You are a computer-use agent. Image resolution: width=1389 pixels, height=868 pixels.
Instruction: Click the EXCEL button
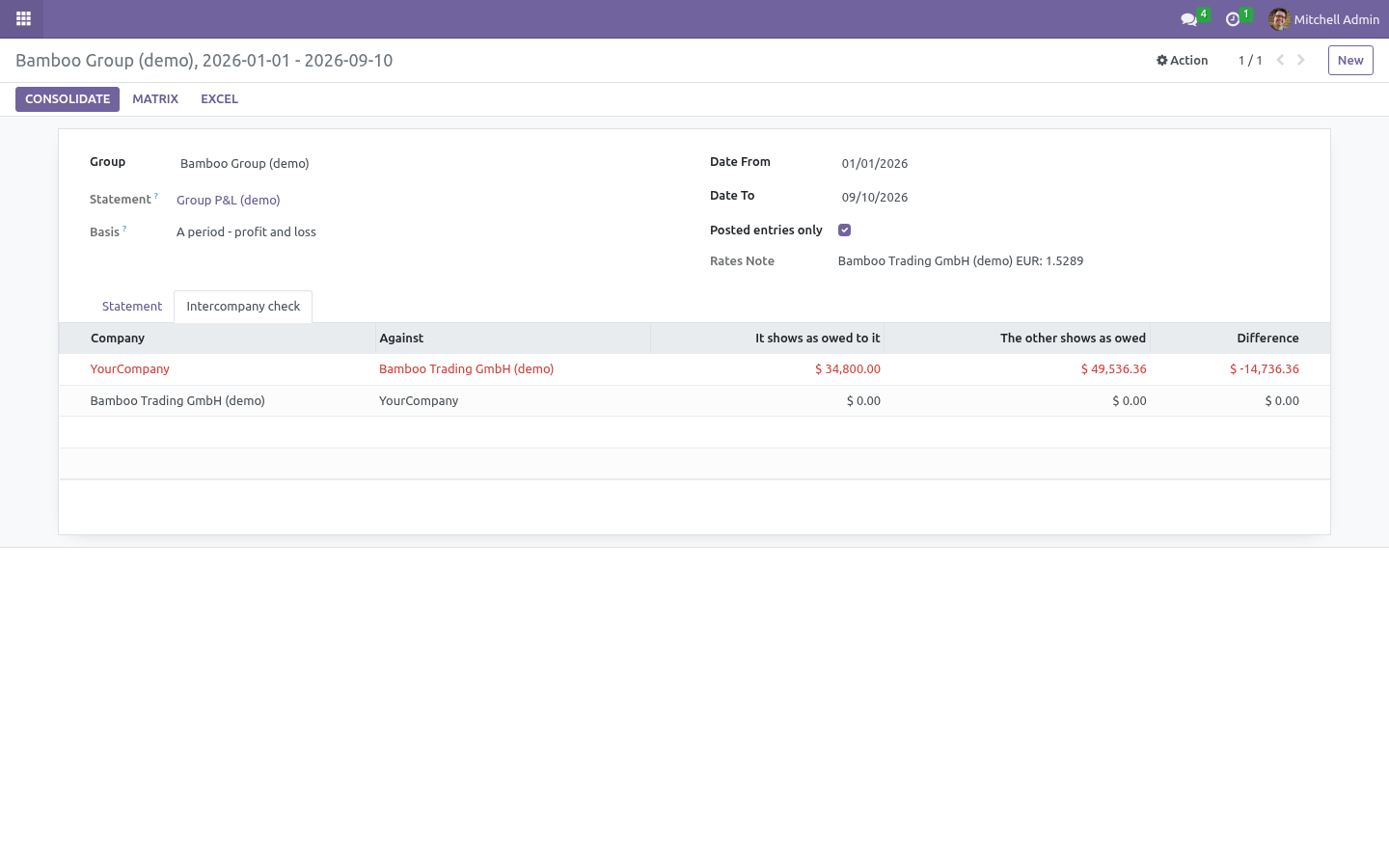(x=219, y=99)
